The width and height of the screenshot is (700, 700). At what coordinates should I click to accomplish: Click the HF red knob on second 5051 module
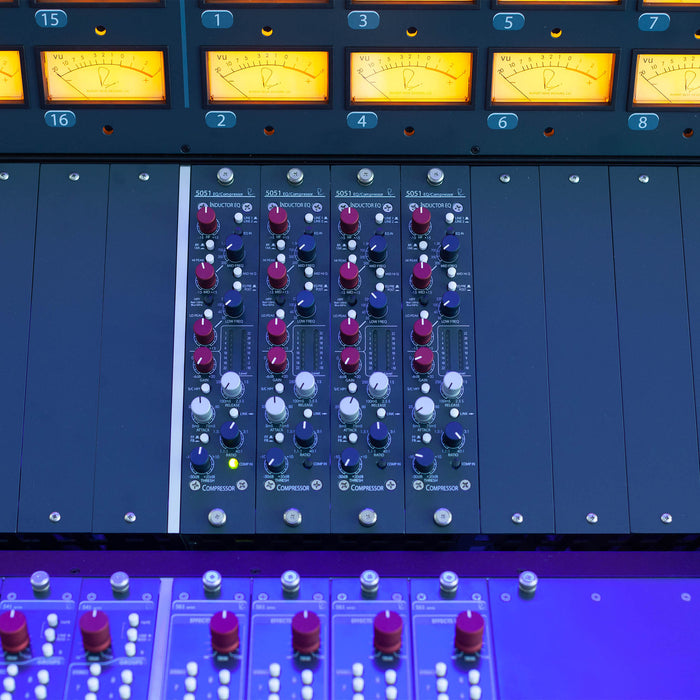pyautogui.click(x=278, y=220)
